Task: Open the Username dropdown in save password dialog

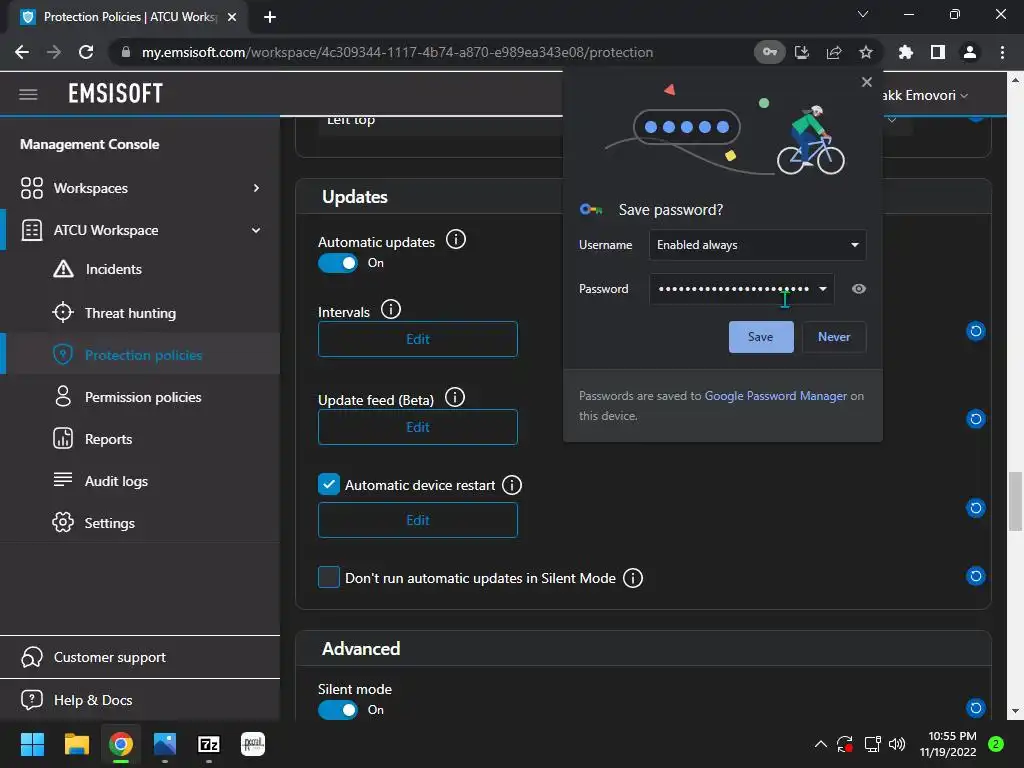Action: [758, 245]
